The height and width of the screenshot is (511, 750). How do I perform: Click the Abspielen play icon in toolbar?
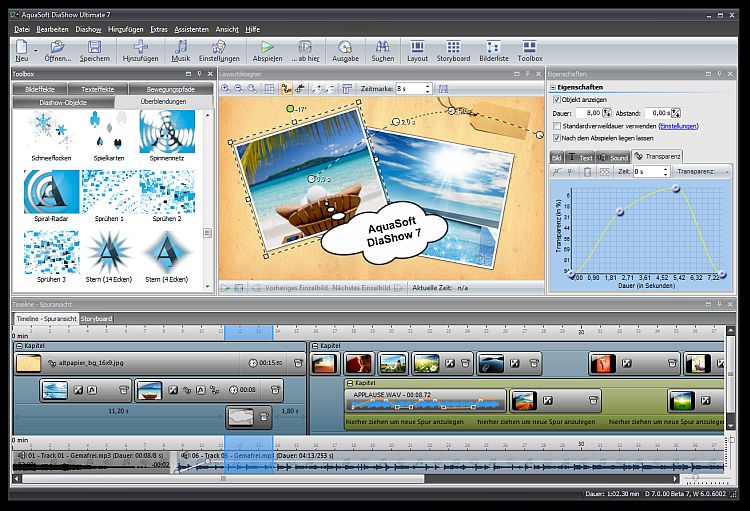click(x=267, y=46)
